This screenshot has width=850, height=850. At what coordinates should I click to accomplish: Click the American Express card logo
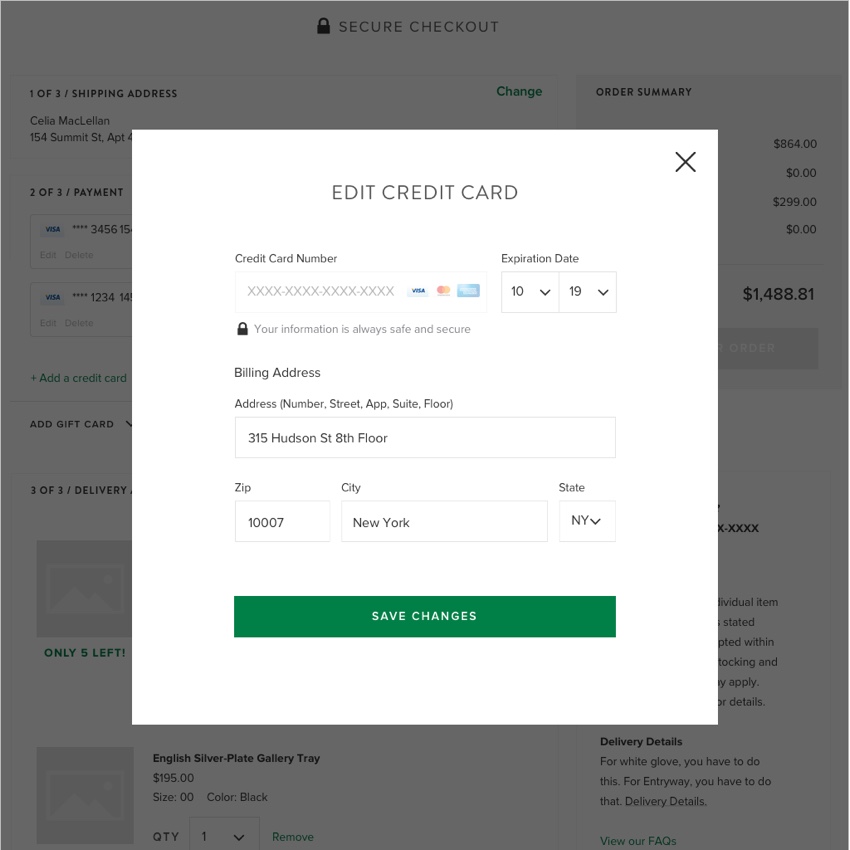click(468, 291)
